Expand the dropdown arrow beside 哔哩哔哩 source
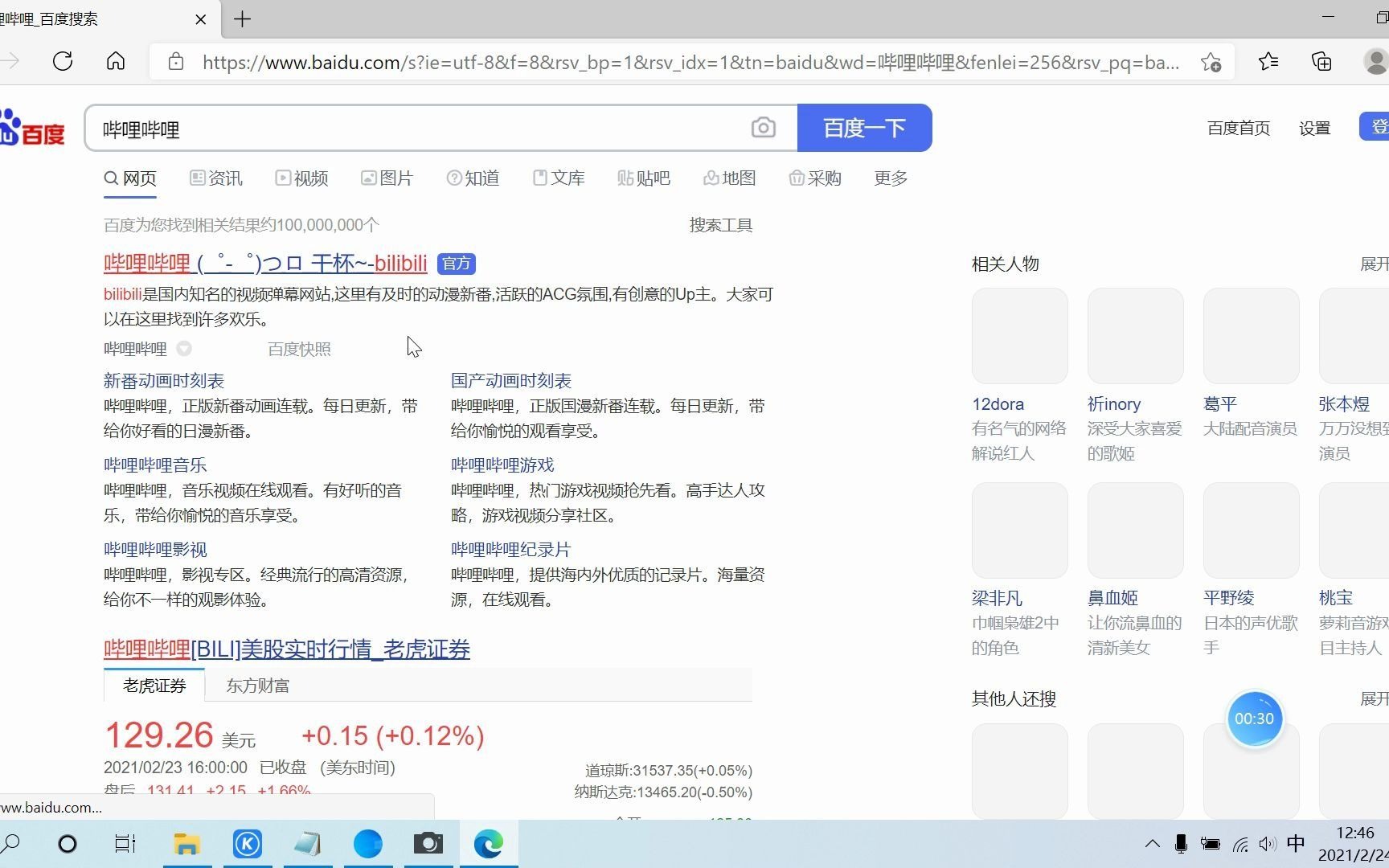Image resolution: width=1389 pixels, height=868 pixels. [184, 349]
